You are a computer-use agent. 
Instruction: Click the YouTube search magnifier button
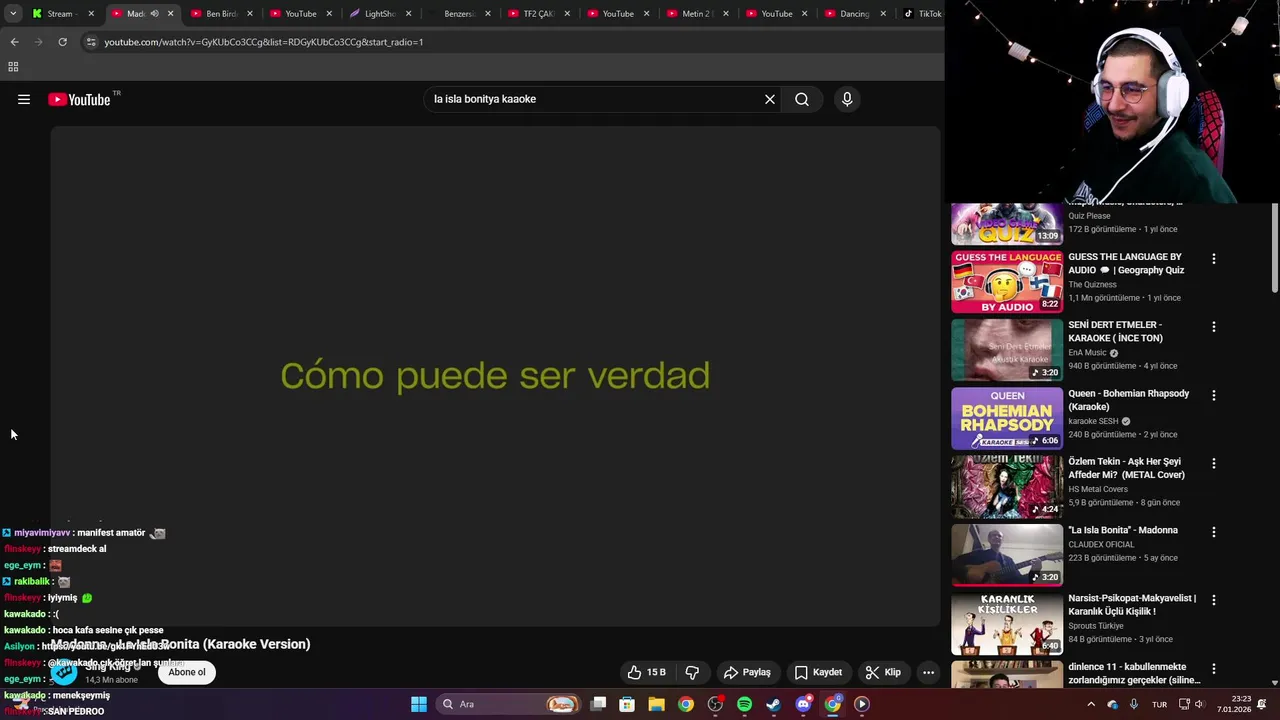pyautogui.click(x=802, y=99)
